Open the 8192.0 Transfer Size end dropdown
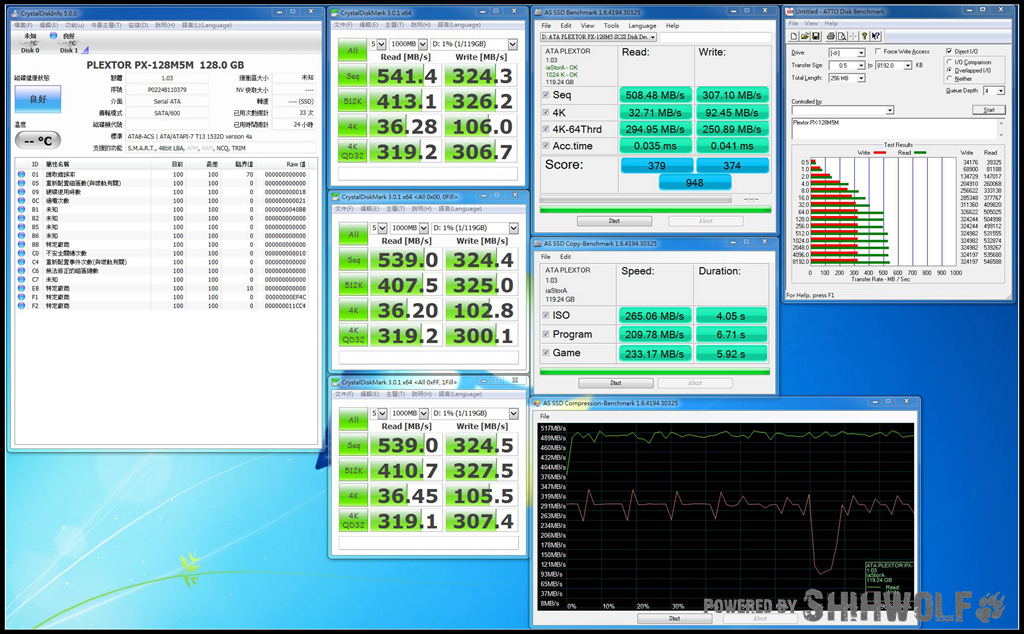The width and height of the screenshot is (1024, 634). click(908, 65)
